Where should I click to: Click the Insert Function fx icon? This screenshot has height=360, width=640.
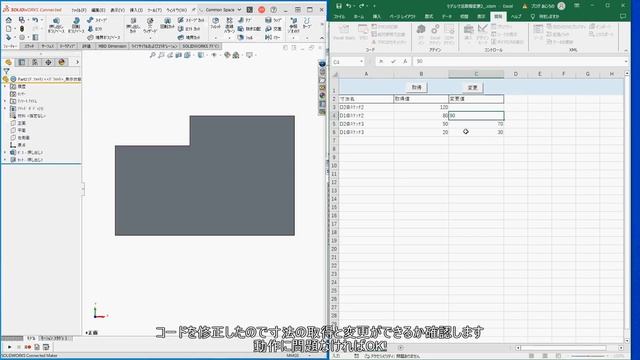click(x=405, y=62)
